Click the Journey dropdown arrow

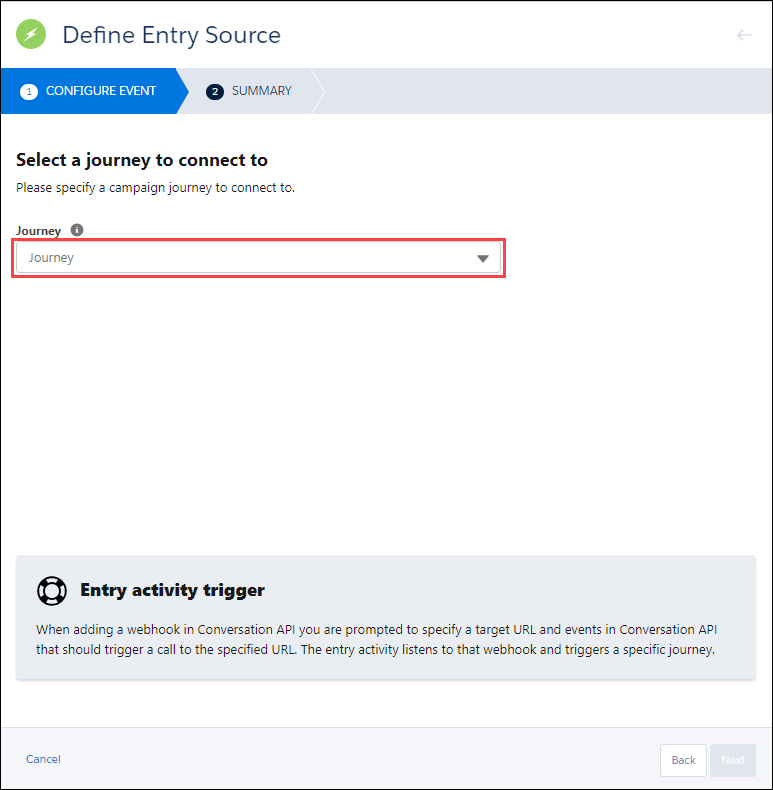[x=483, y=258]
